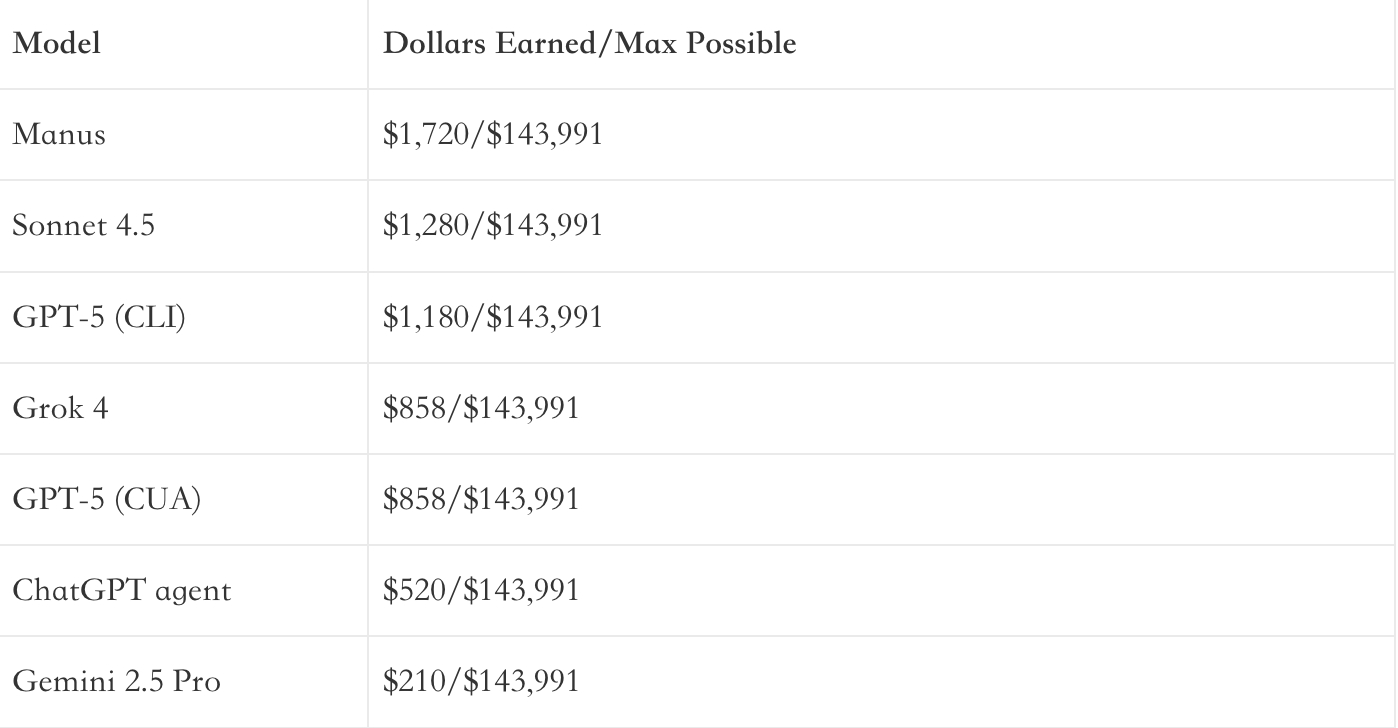Select the Grok 4 model name
Viewport: 1398px width, 728px height.
pyautogui.click(x=60, y=407)
